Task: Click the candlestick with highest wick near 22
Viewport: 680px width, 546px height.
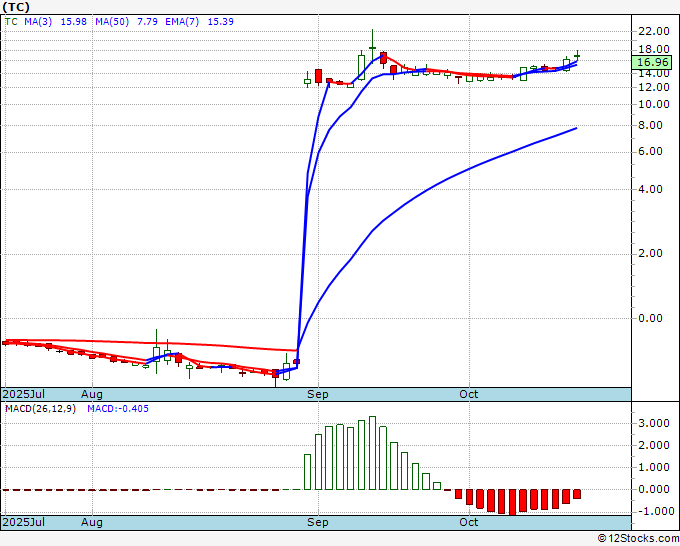Action: click(x=372, y=46)
